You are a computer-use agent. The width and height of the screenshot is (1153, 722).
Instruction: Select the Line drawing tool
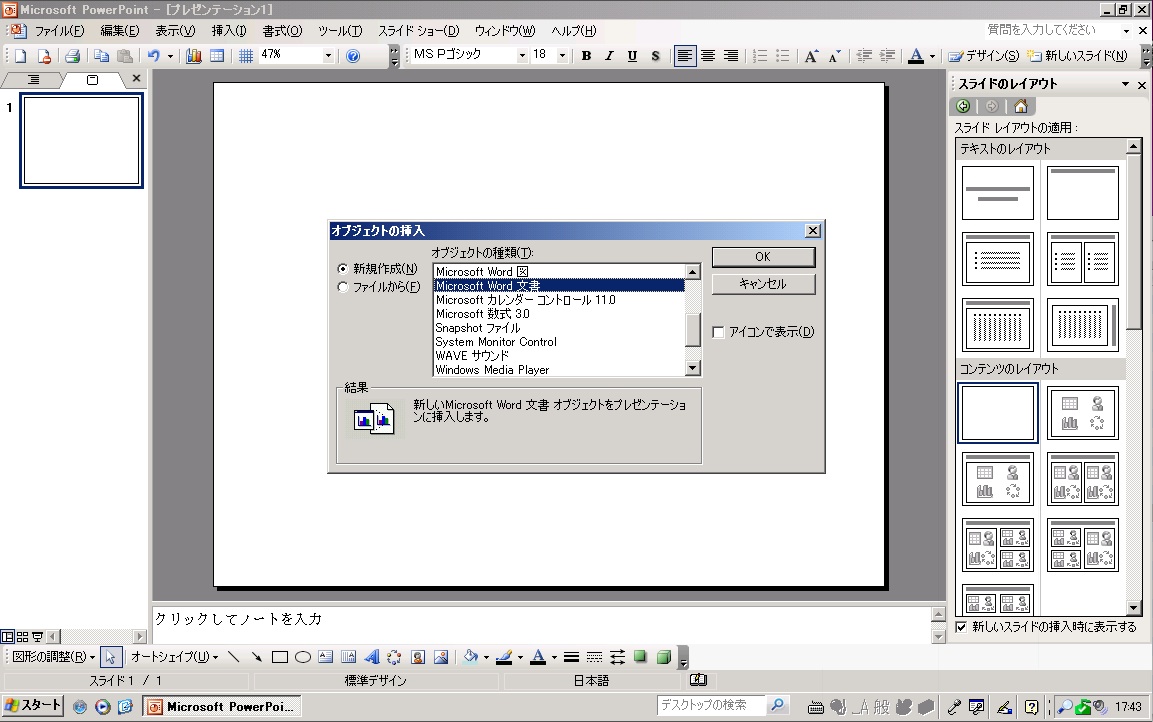(x=234, y=657)
